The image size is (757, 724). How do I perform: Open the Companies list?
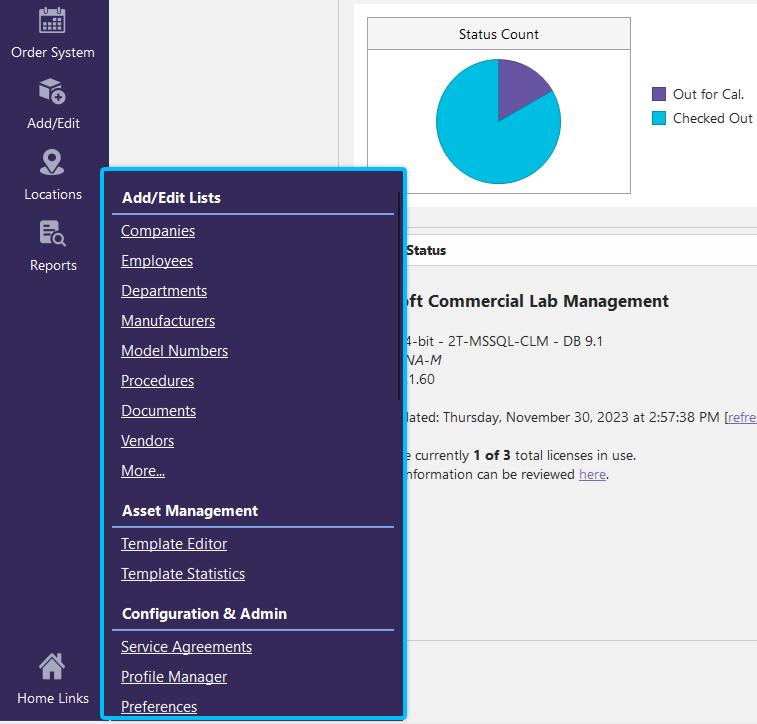tap(158, 231)
